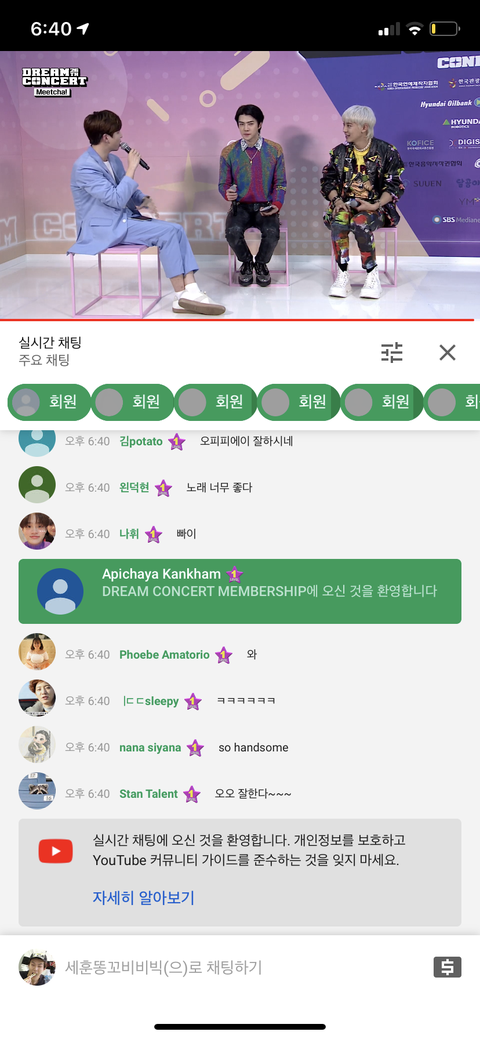480x1039 pixels.
Task: Tap the Super Chat dollar icon
Action: pos(448,967)
